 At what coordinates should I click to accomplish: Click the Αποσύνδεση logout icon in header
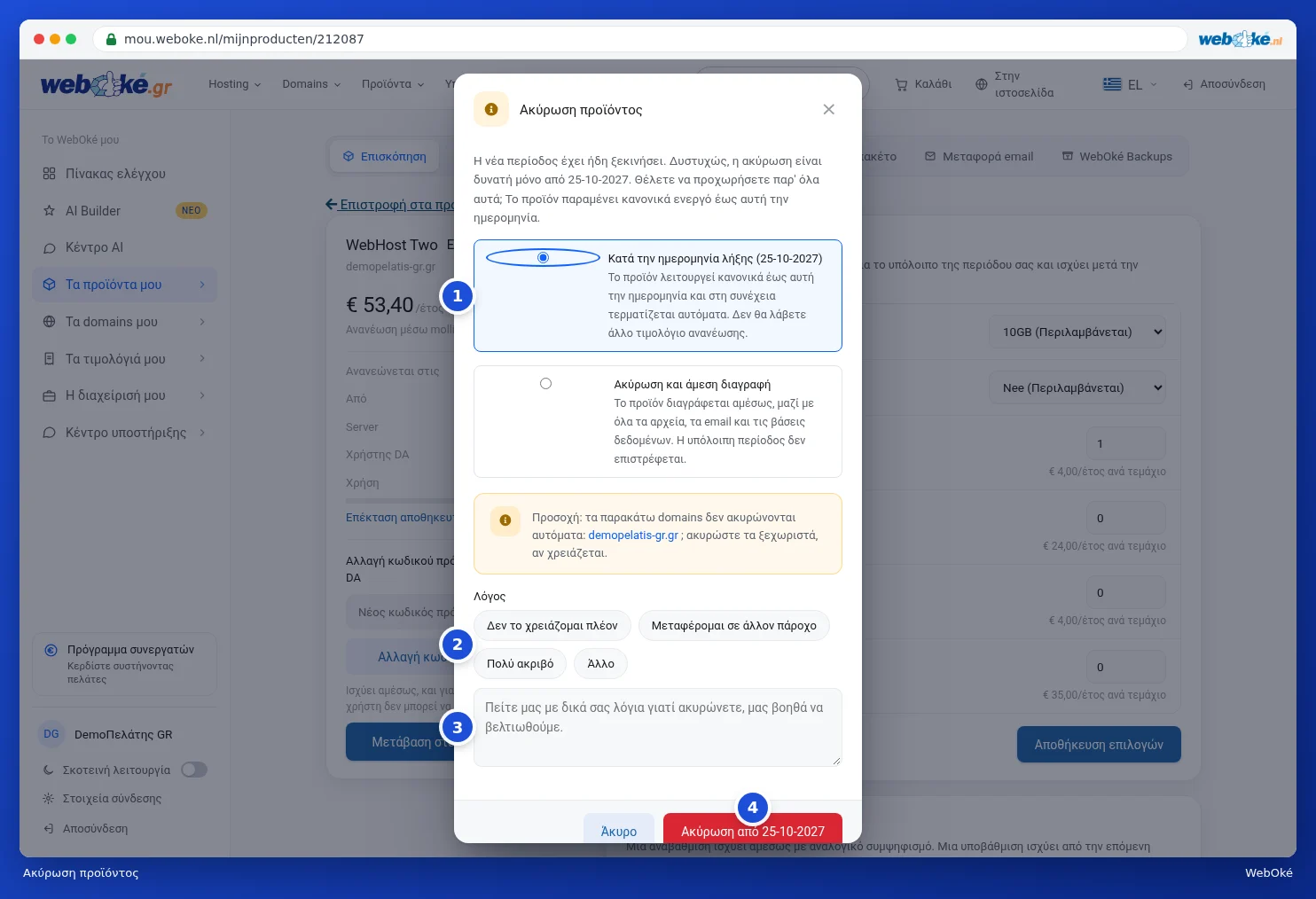coord(1187,84)
